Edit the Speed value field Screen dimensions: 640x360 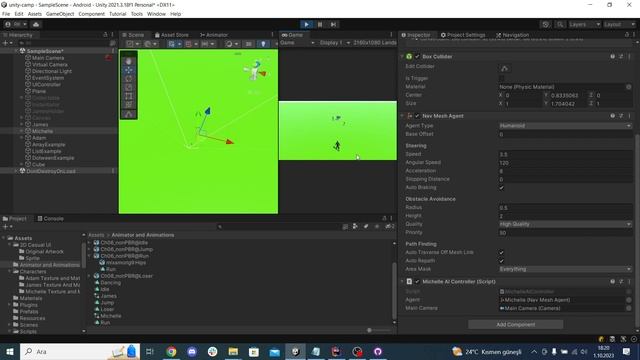(565, 155)
